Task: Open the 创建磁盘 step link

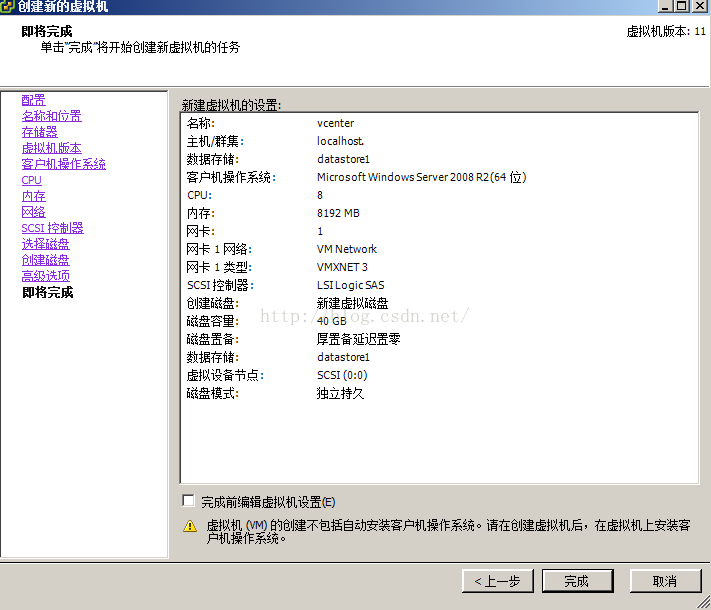Action: (46, 260)
